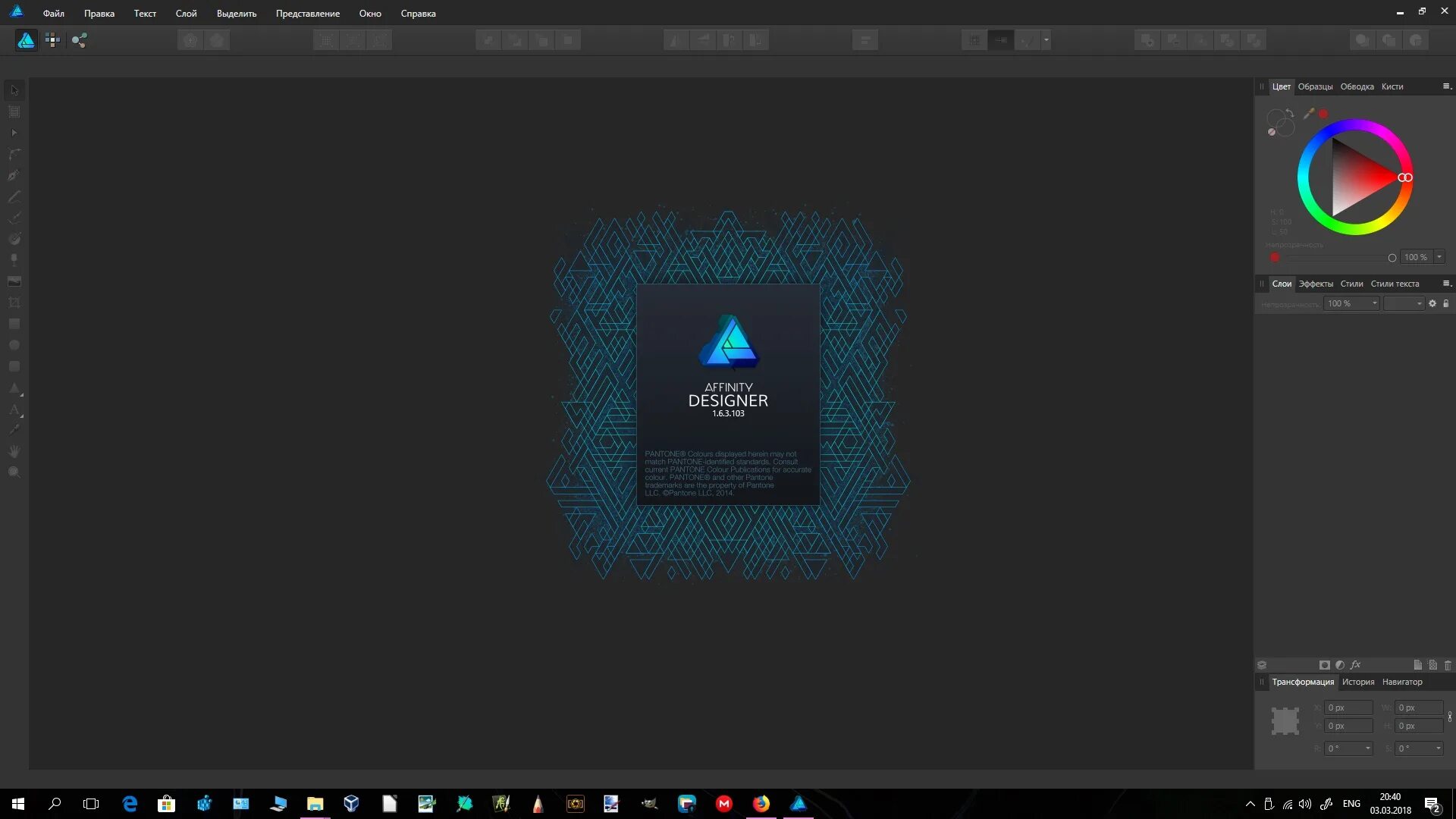Click the eyedropper color picker icon
1456x819 pixels.
point(1308,114)
